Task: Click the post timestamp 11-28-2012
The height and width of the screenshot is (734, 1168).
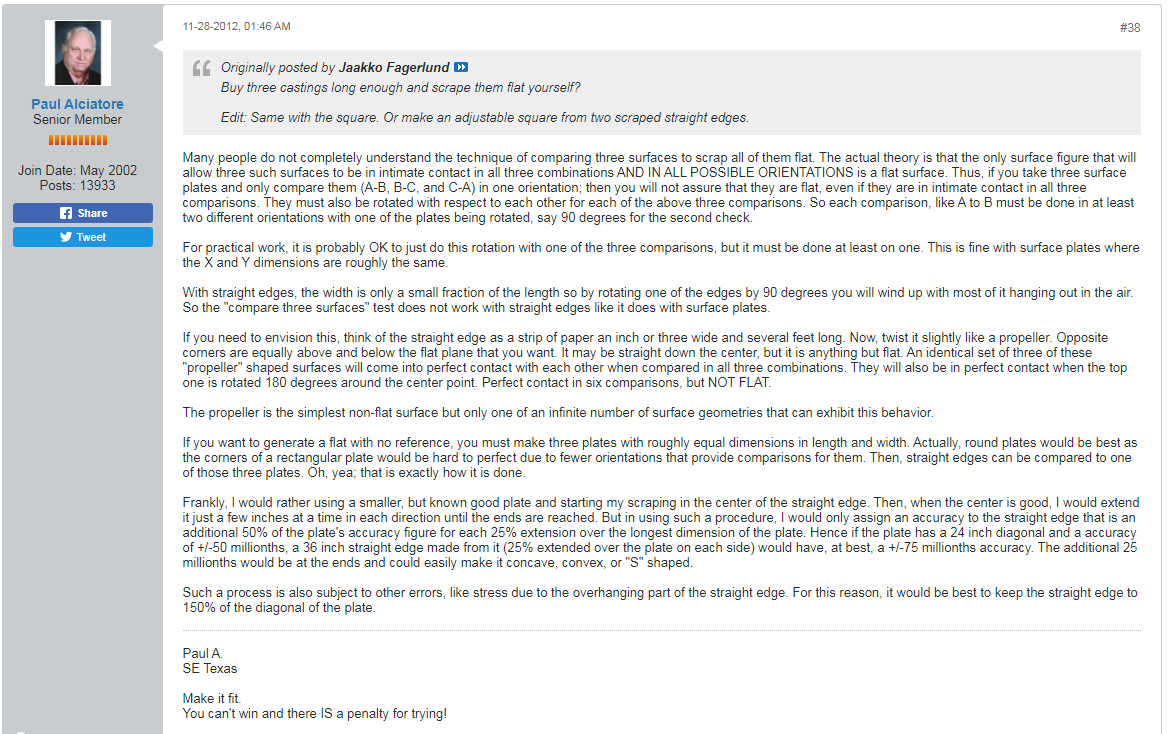Action: click(237, 26)
